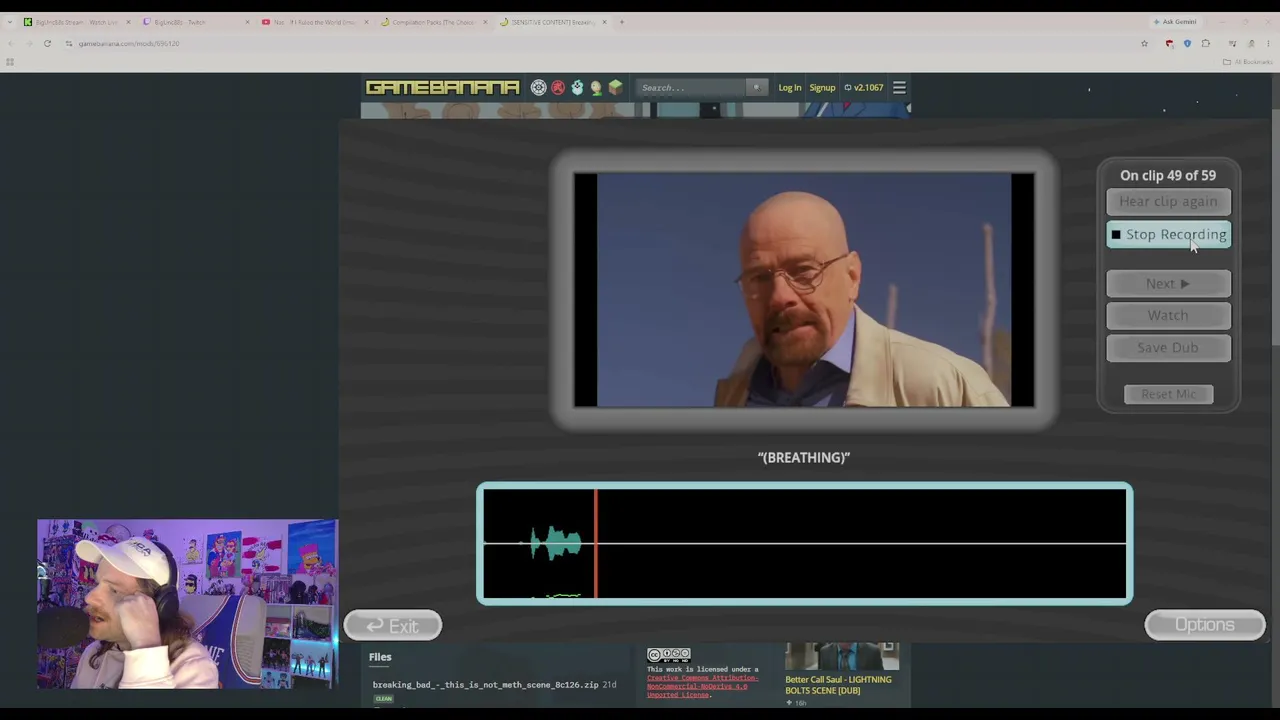Click the "(BREATHING)" subtitle text
Image resolution: width=1280 pixels, height=720 pixels.
[x=804, y=458]
